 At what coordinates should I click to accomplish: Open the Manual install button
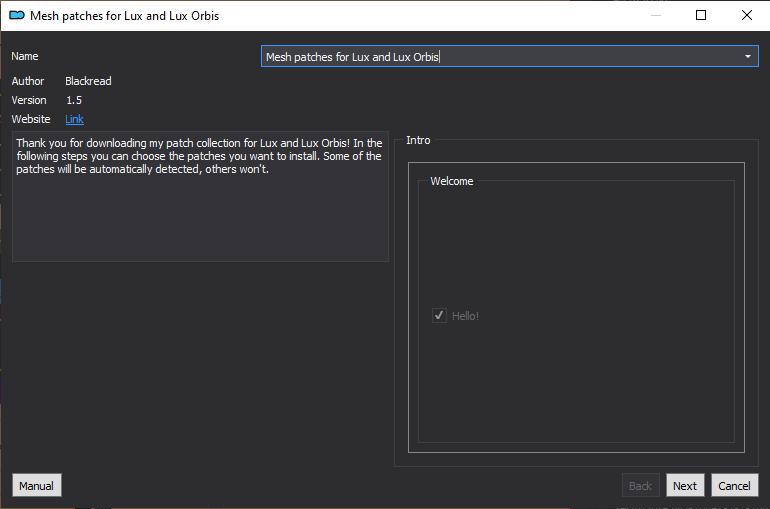click(37, 485)
